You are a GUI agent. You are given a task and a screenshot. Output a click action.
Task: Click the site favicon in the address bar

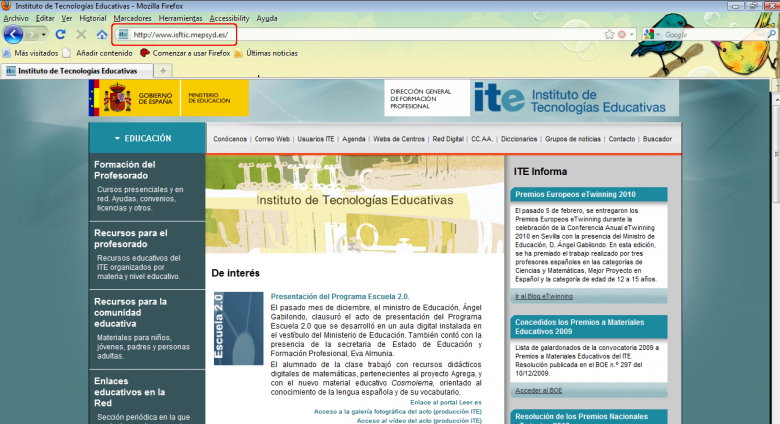[x=123, y=34]
